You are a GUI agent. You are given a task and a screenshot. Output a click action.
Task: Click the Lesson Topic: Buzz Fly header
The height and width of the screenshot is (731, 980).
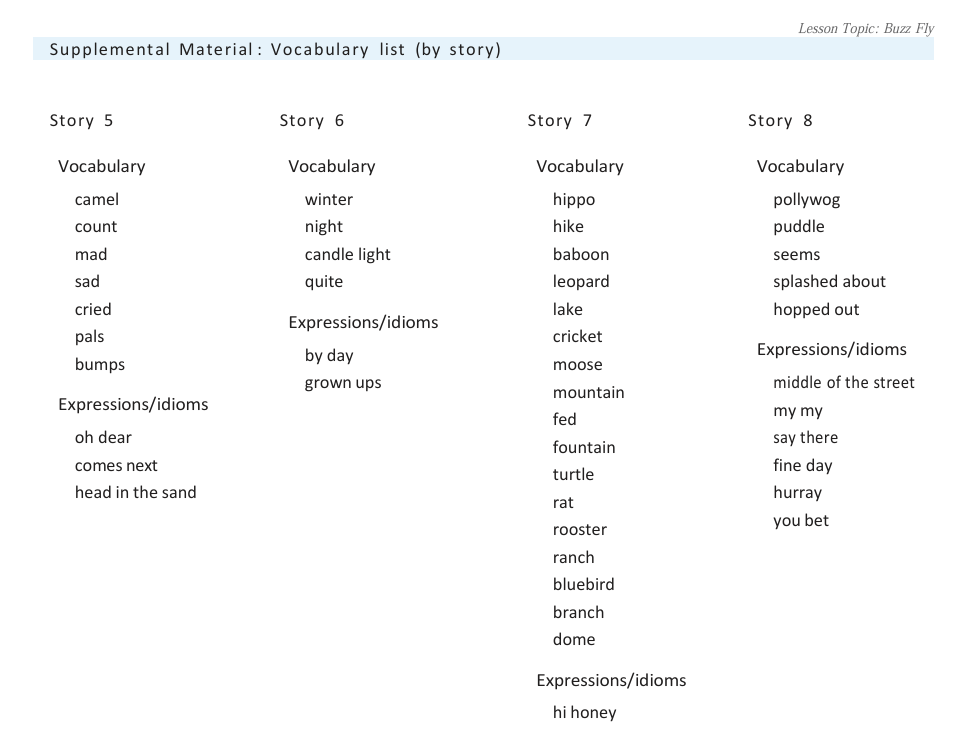click(x=865, y=28)
